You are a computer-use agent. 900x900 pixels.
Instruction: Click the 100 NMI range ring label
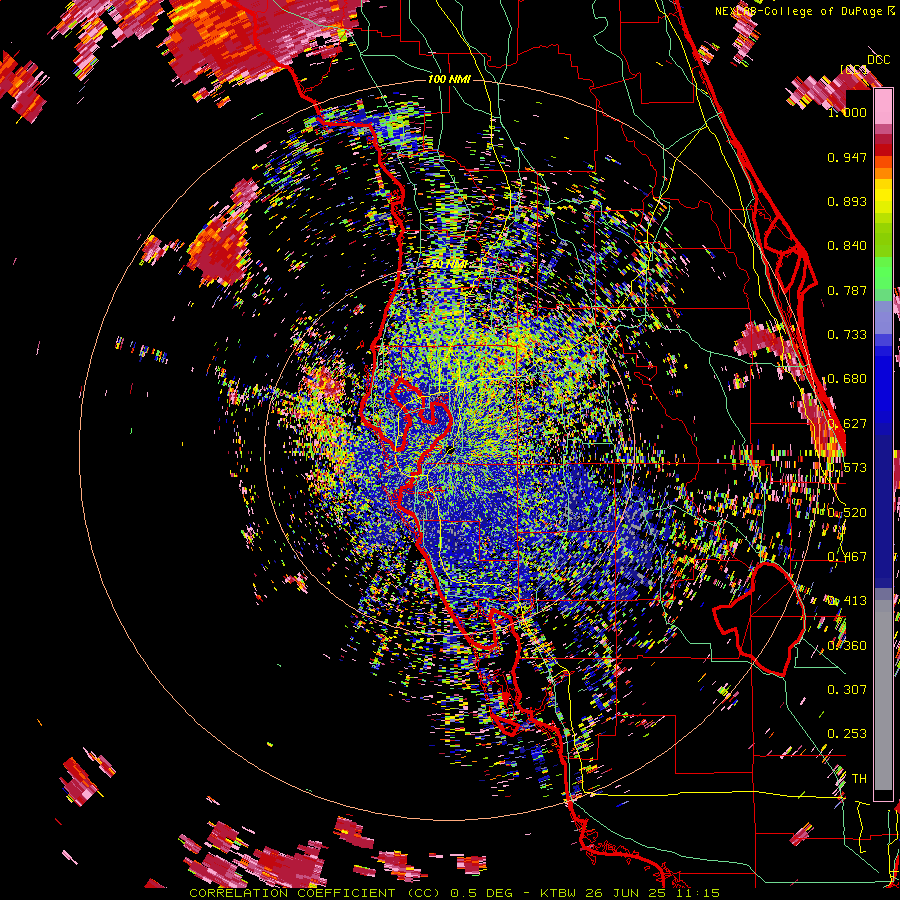pos(449,79)
